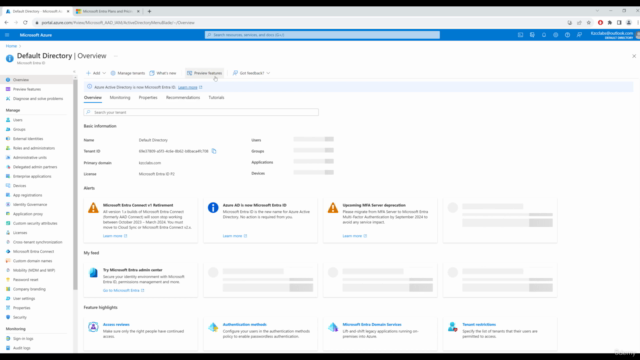Screen dimensions: 640x360
Task: Copy the Tenant ID to clipboard
Action: pos(214,151)
